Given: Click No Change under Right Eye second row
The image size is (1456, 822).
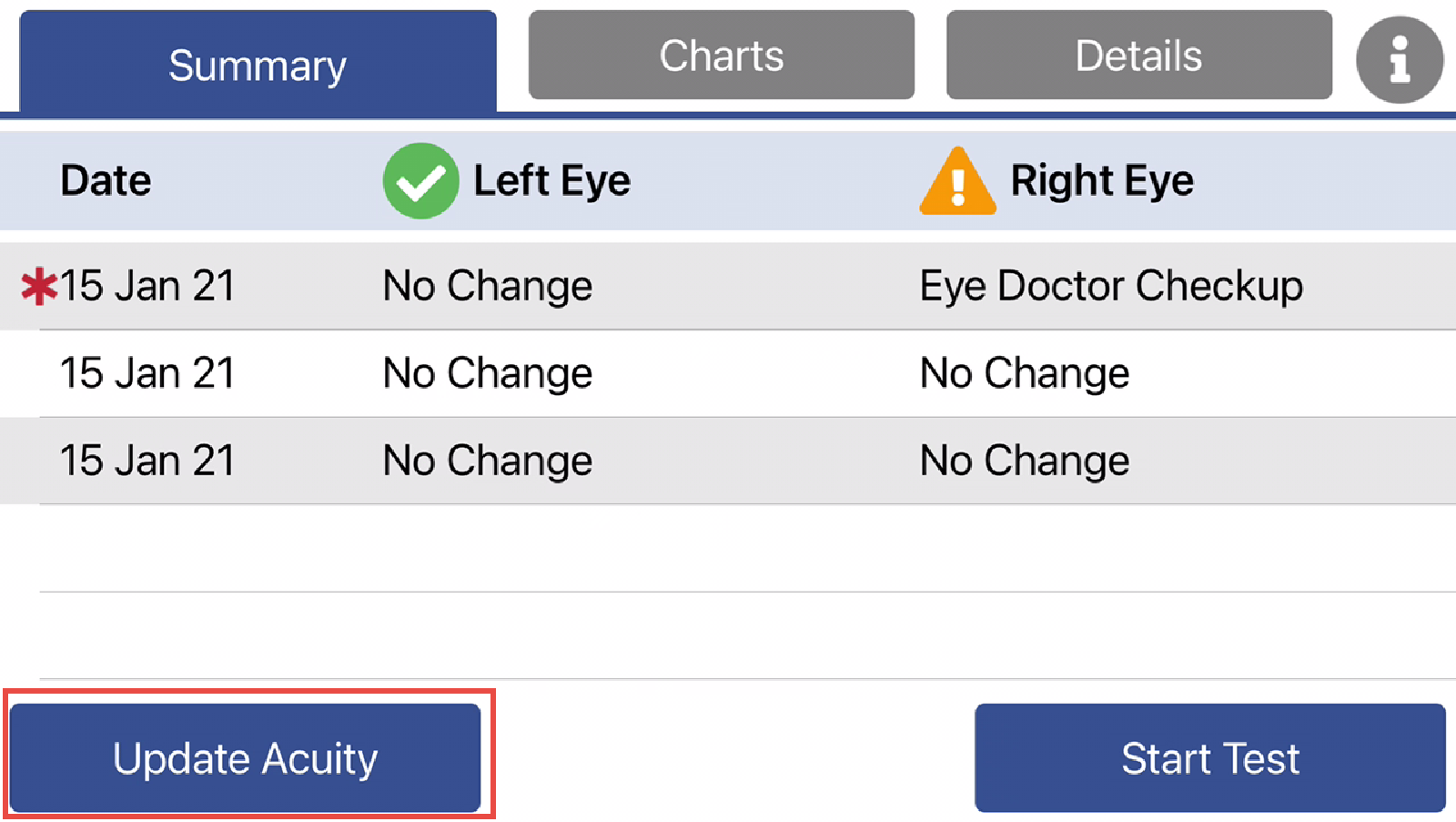Looking at the screenshot, I should (x=1024, y=372).
